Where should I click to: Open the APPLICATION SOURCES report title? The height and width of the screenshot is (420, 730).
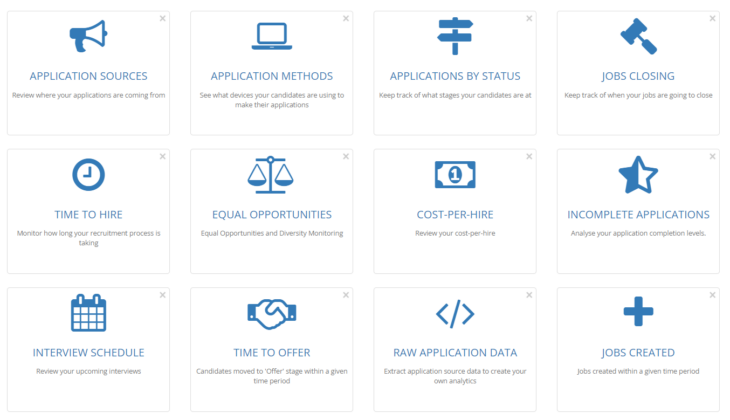point(88,76)
